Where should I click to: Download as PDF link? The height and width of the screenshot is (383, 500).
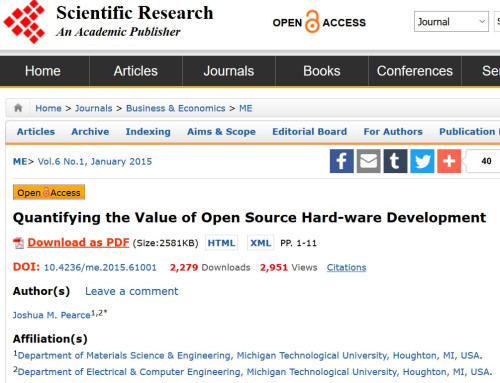pyautogui.click(x=78, y=242)
